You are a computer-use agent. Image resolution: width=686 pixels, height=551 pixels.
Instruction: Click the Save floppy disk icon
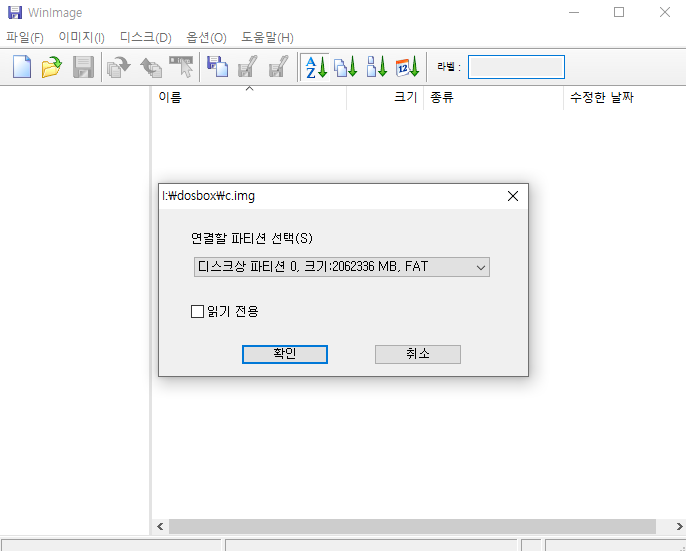point(83,67)
